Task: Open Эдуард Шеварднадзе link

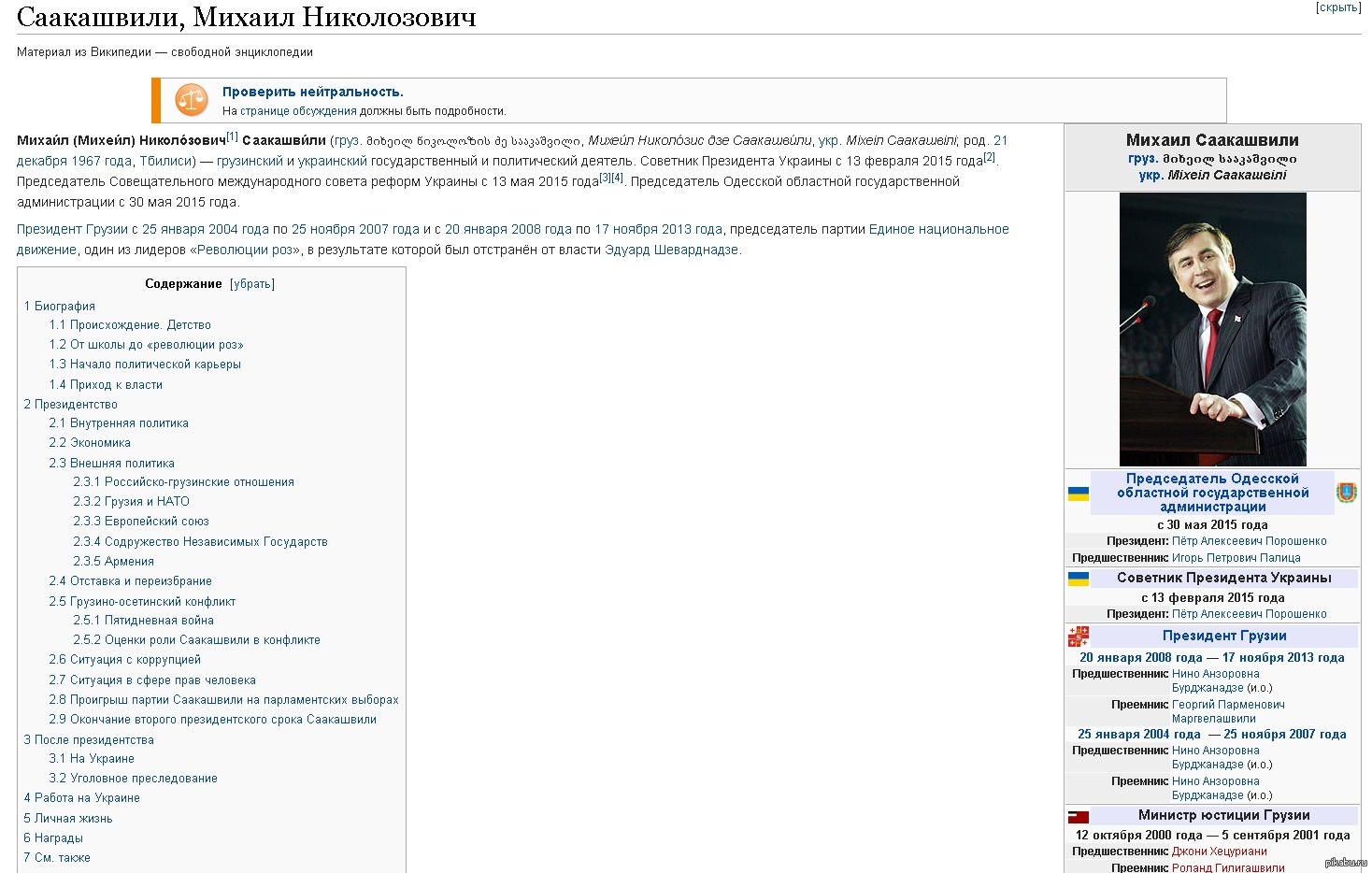Action: point(671,250)
